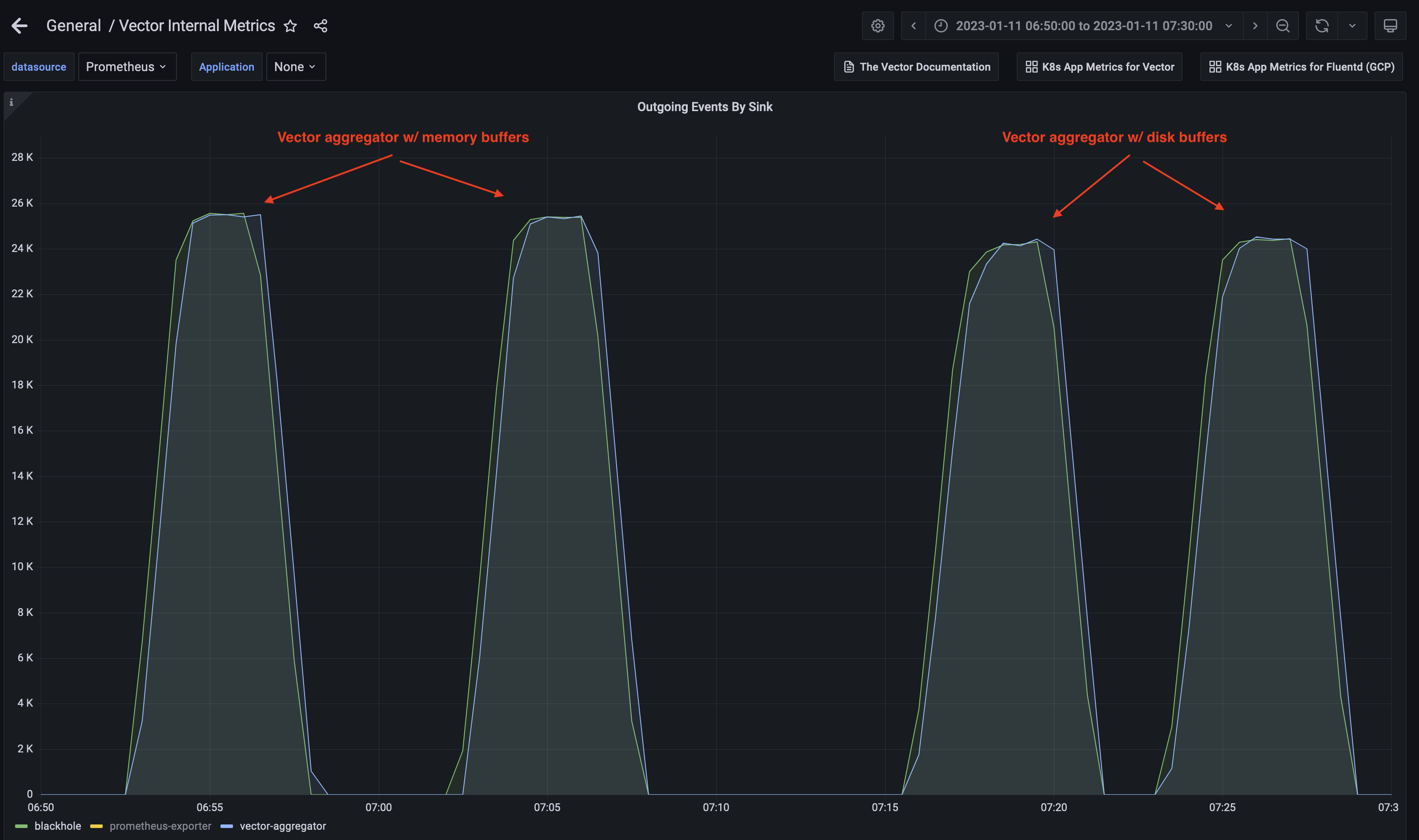Open the Prometheus datasource dropdown
Image resolution: width=1419 pixels, height=840 pixels.
[x=127, y=66]
